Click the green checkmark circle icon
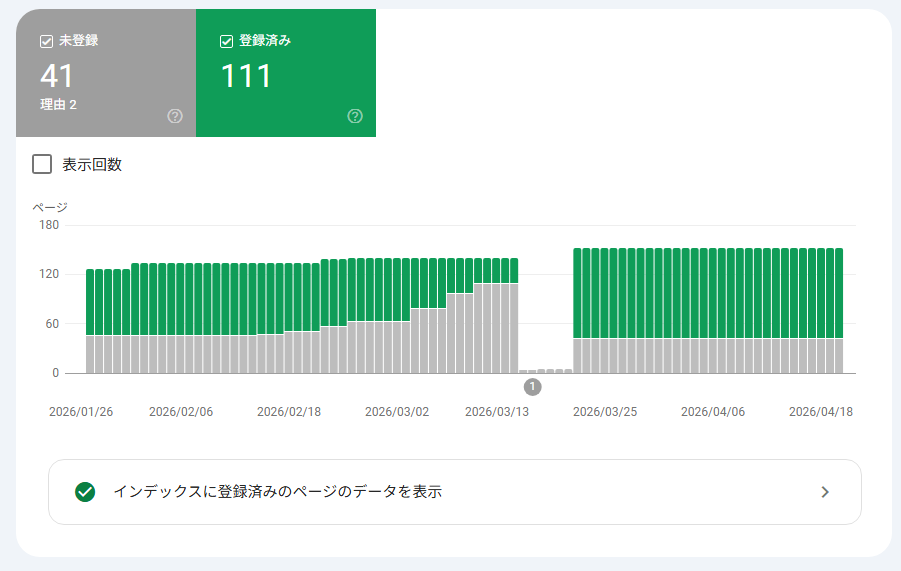The width and height of the screenshot is (901, 571). click(x=85, y=492)
